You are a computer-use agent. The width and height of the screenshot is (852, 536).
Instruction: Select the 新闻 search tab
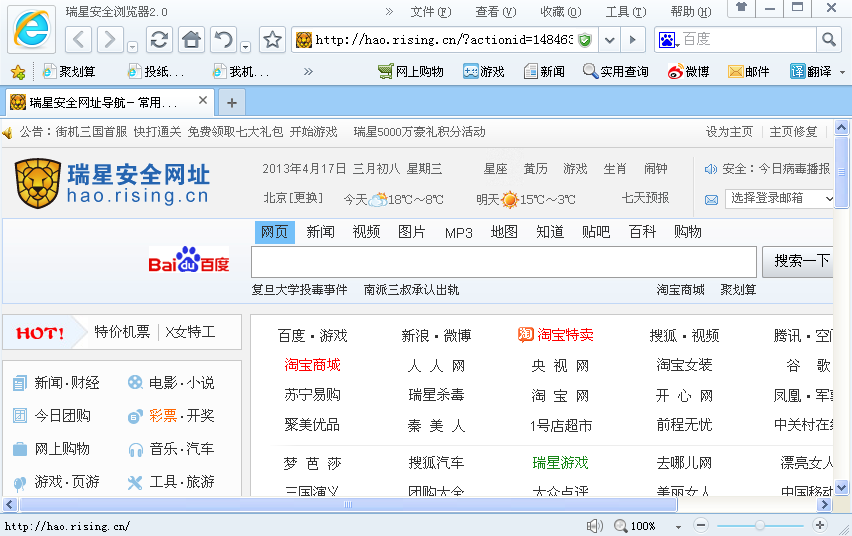[x=320, y=232]
